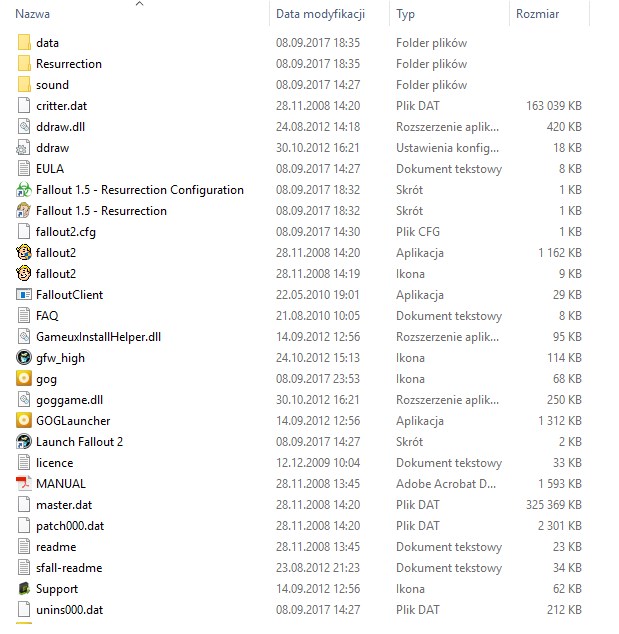This screenshot has width=619, height=634.
Task: Click the fallout2 Ikona Vault Boy icon
Action: tap(23, 274)
